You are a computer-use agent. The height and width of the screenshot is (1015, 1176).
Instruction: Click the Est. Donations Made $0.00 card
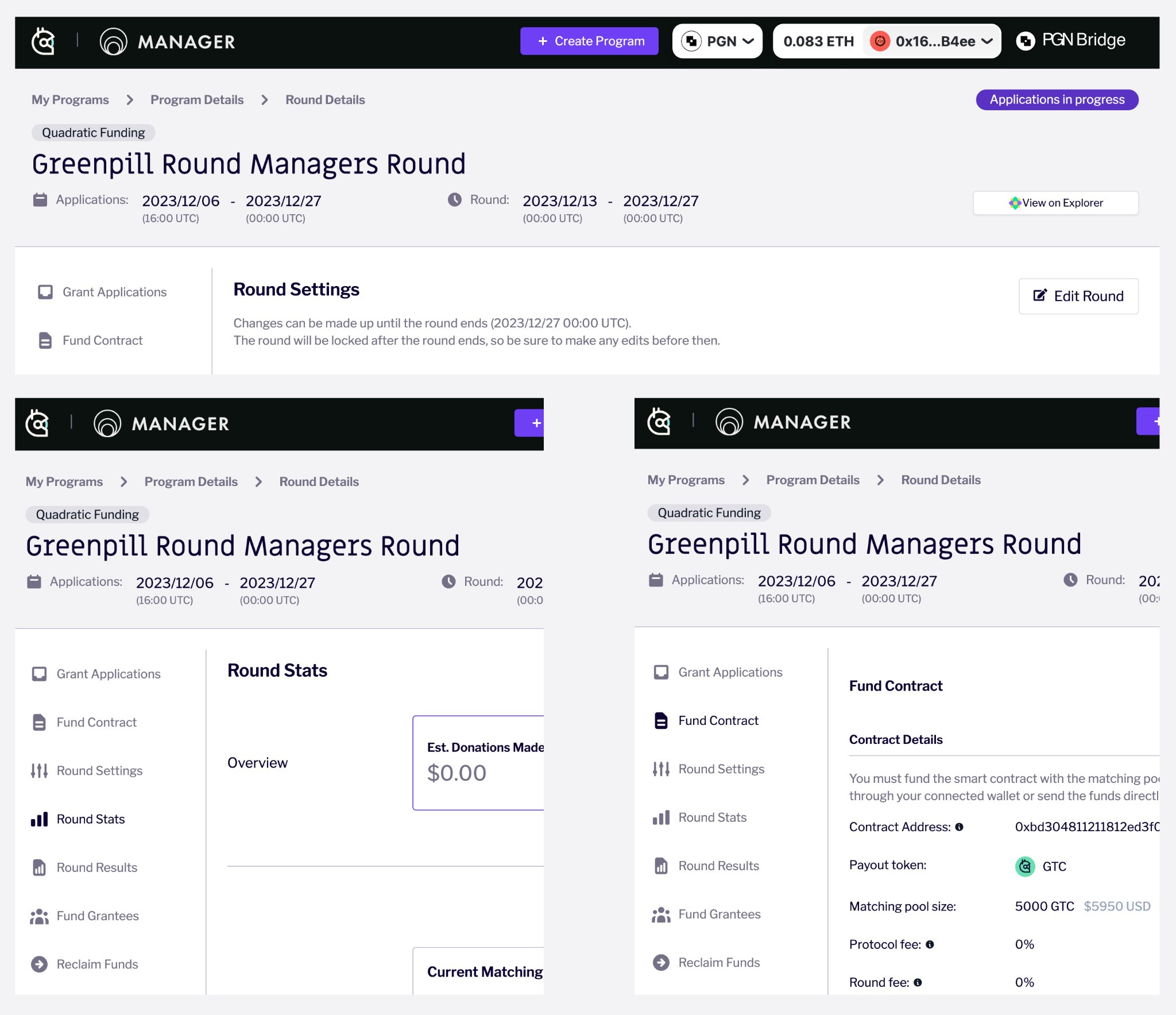[x=478, y=763]
